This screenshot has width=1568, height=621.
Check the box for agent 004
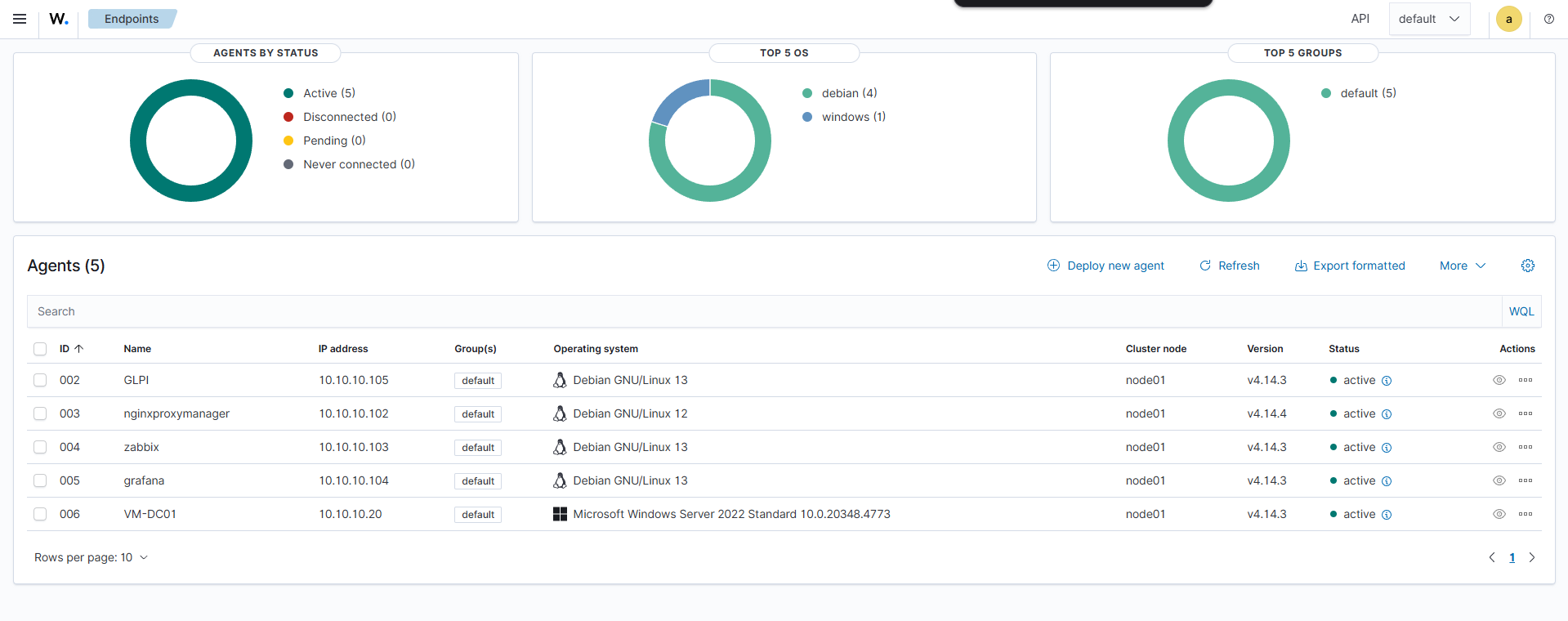pos(40,447)
